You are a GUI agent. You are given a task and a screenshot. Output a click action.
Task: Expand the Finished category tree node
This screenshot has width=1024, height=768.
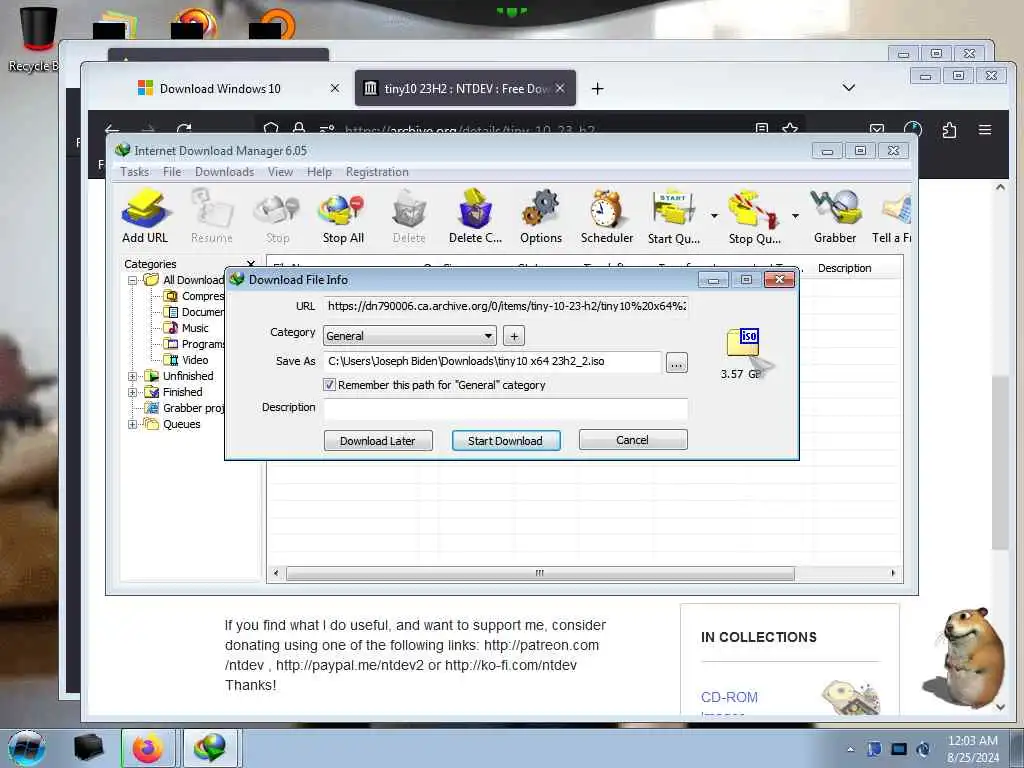click(133, 392)
